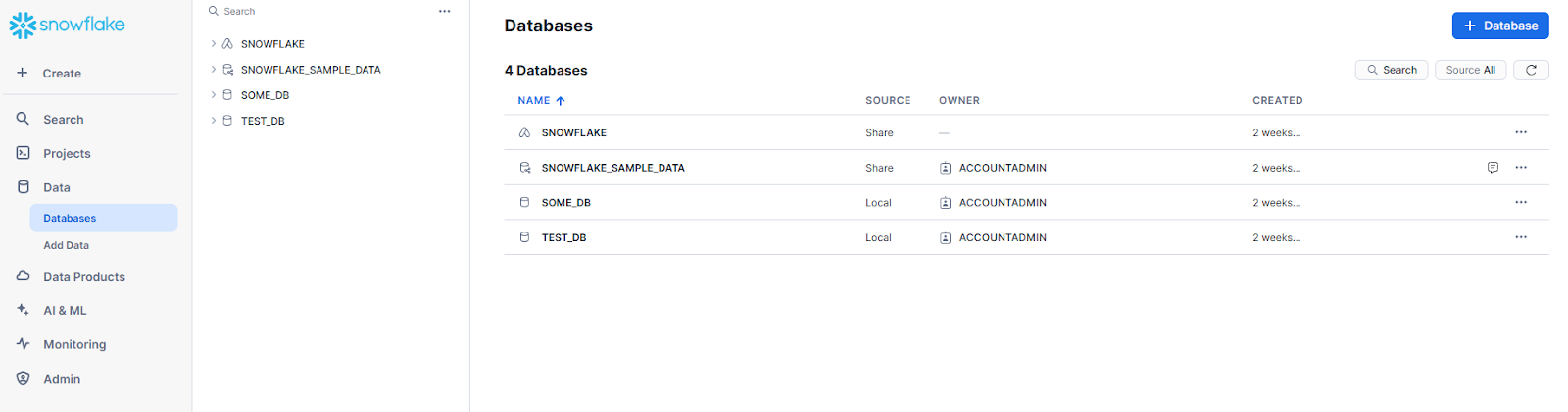1568x412 pixels.
Task: Open Admin section in sidebar
Action: point(61,379)
